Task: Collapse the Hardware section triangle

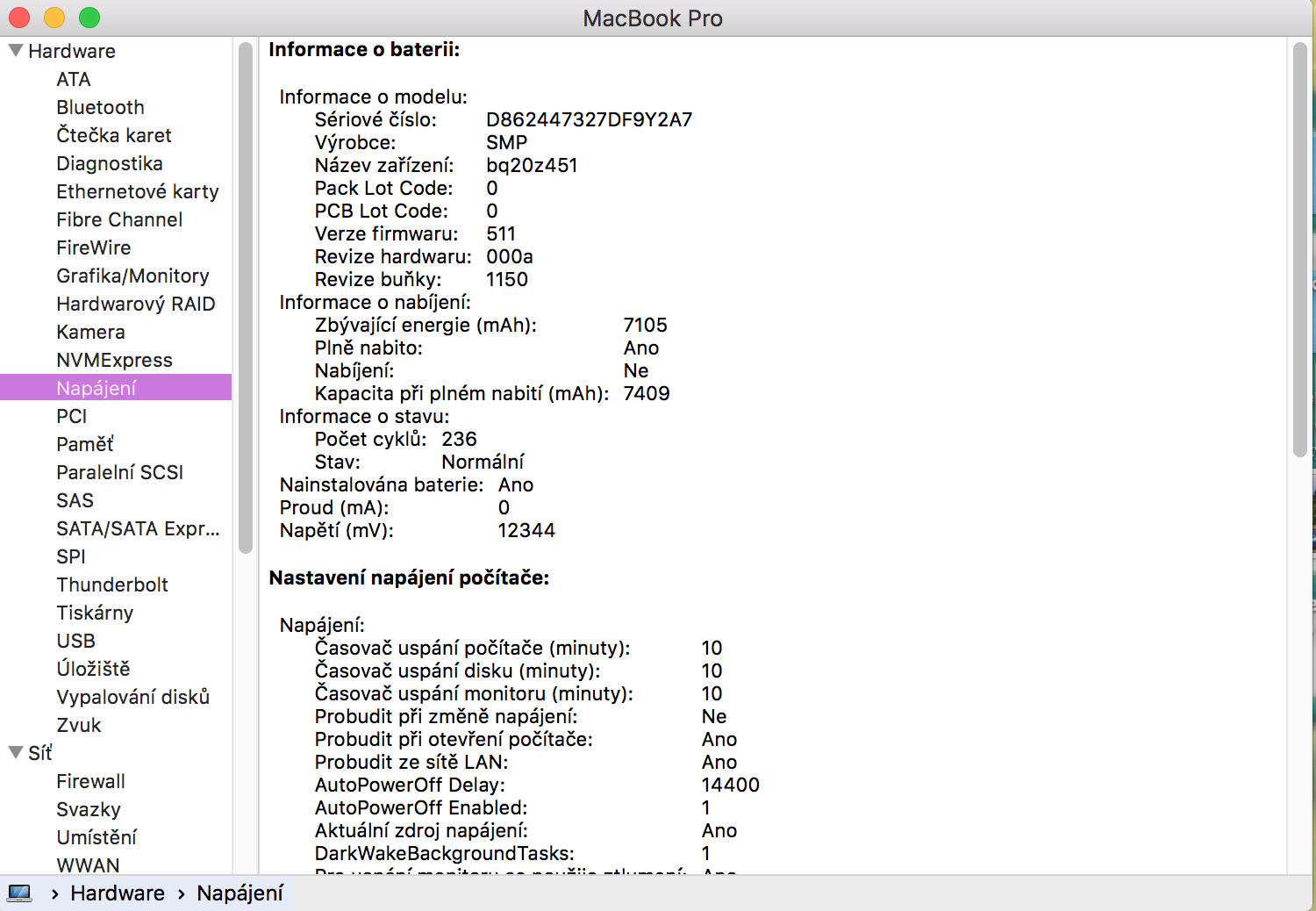Action: (x=16, y=51)
